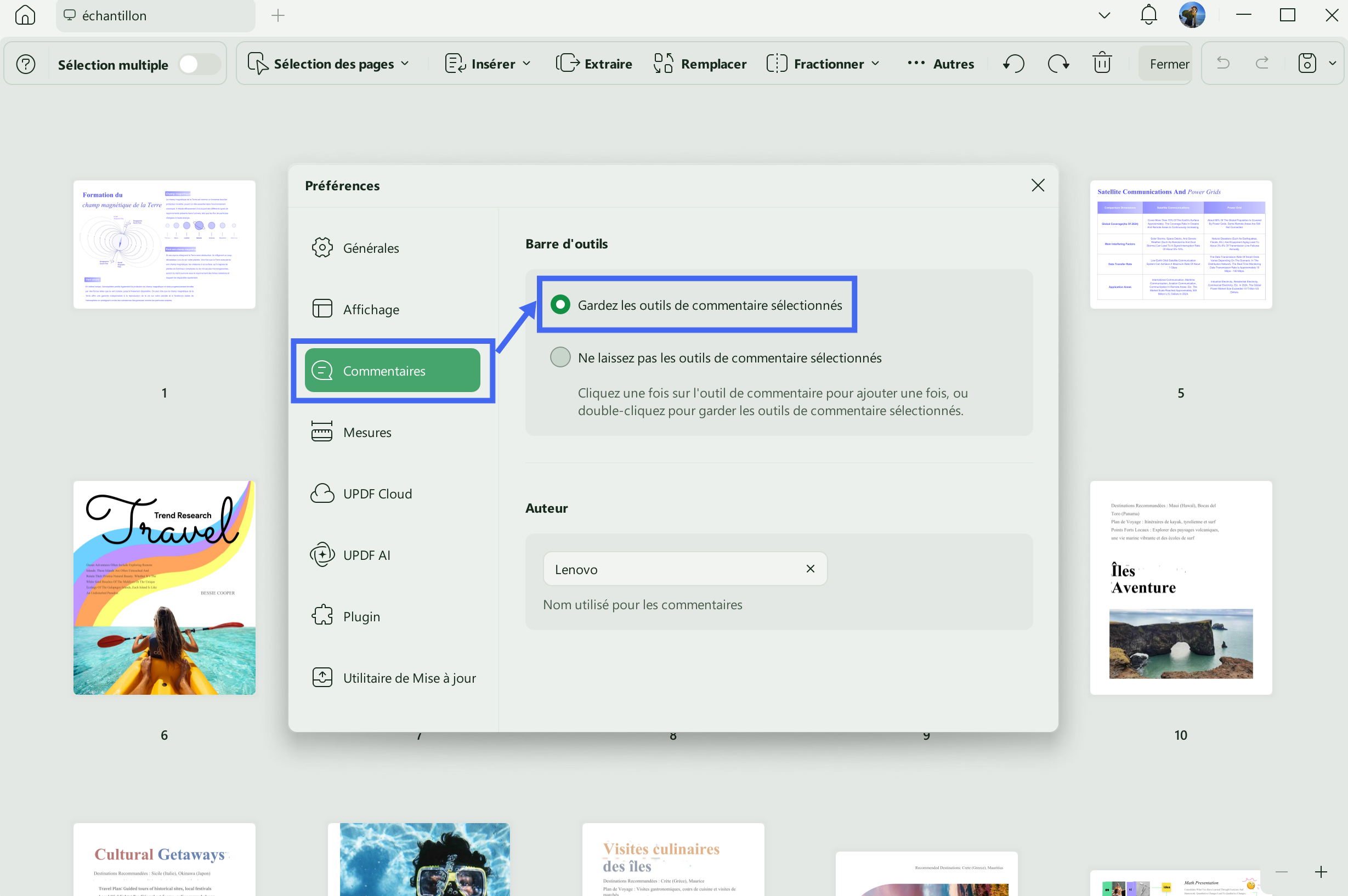1348x896 pixels.
Task: Click the Générales gear icon
Action: pyautogui.click(x=322, y=247)
